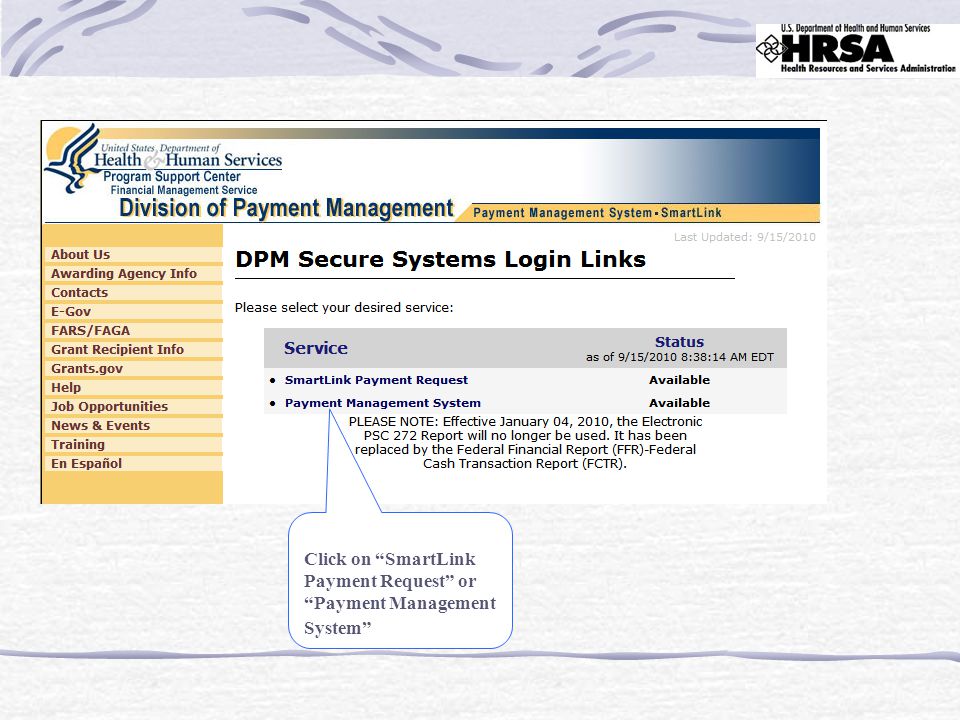The width and height of the screenshot is (960, 720).
Task: Open Grant Recipient Info
Action: click(117, 350)
